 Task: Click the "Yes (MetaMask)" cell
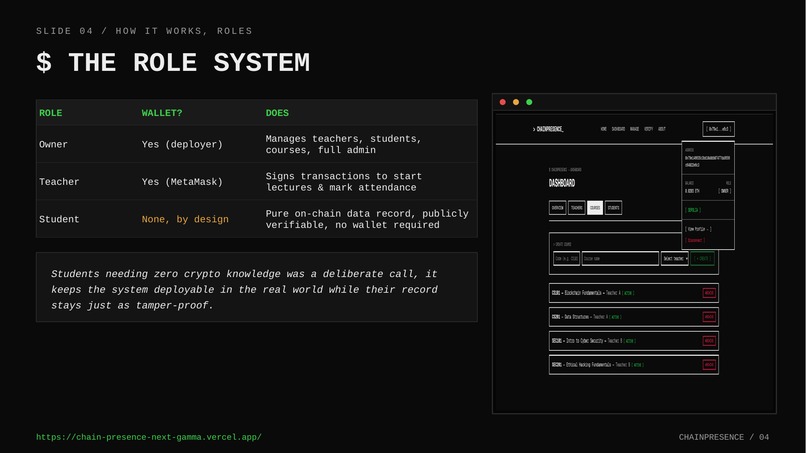point(182,182)
